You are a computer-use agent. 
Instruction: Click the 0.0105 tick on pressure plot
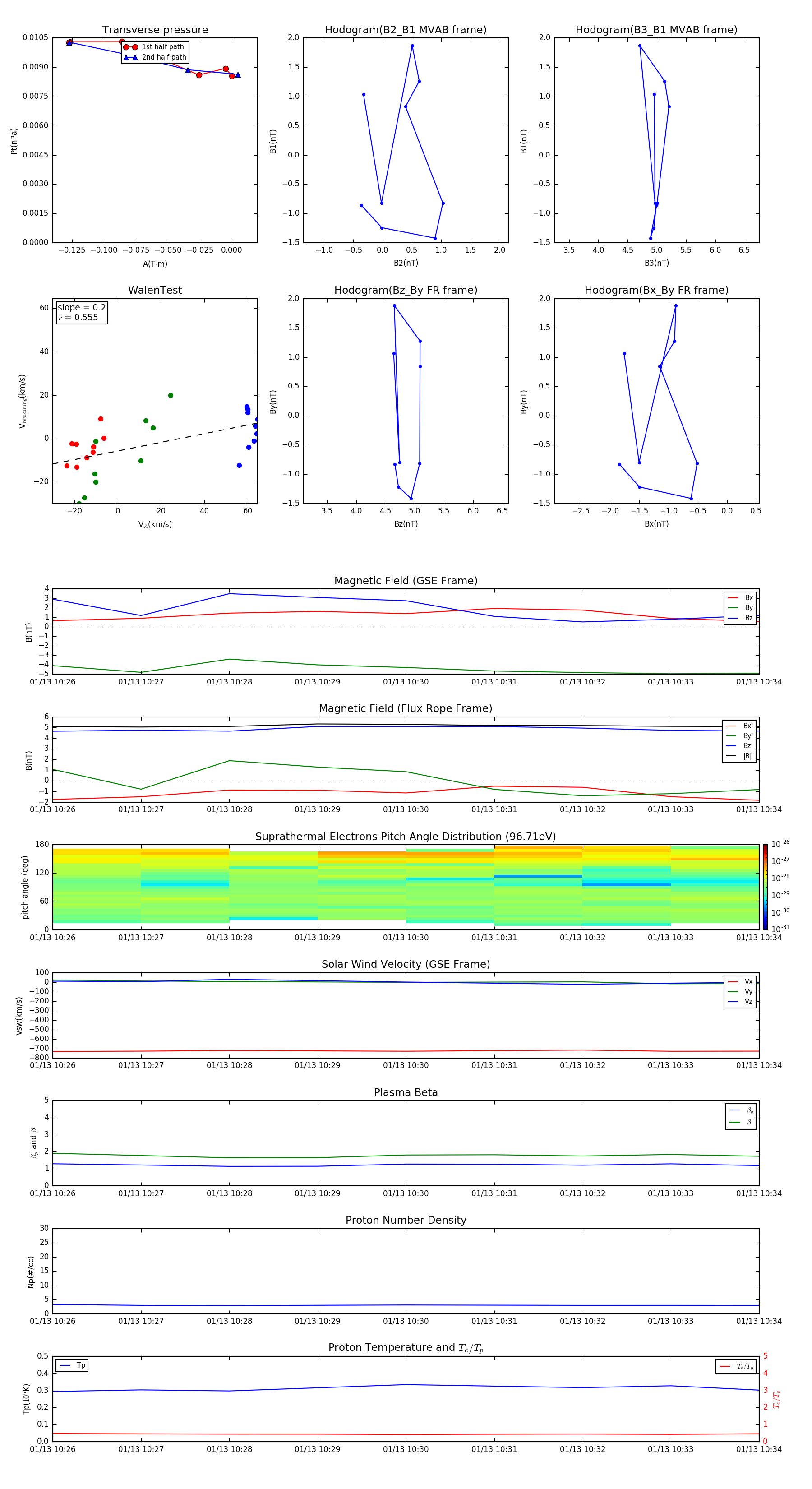click(x=35, y=37)
